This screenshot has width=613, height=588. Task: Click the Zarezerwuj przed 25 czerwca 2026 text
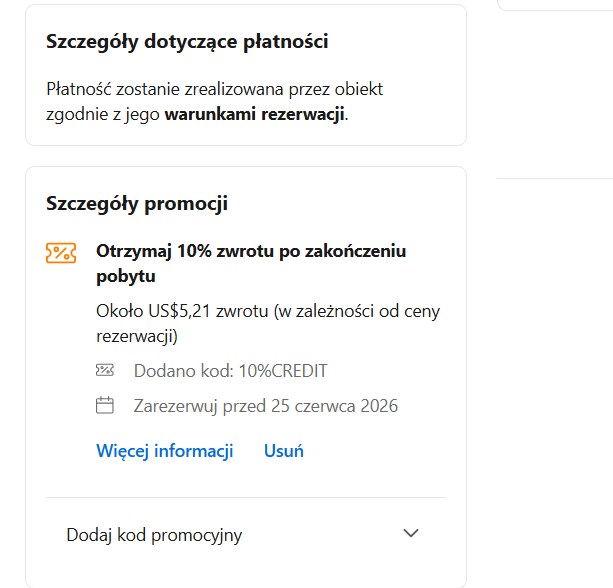point(266,406)
